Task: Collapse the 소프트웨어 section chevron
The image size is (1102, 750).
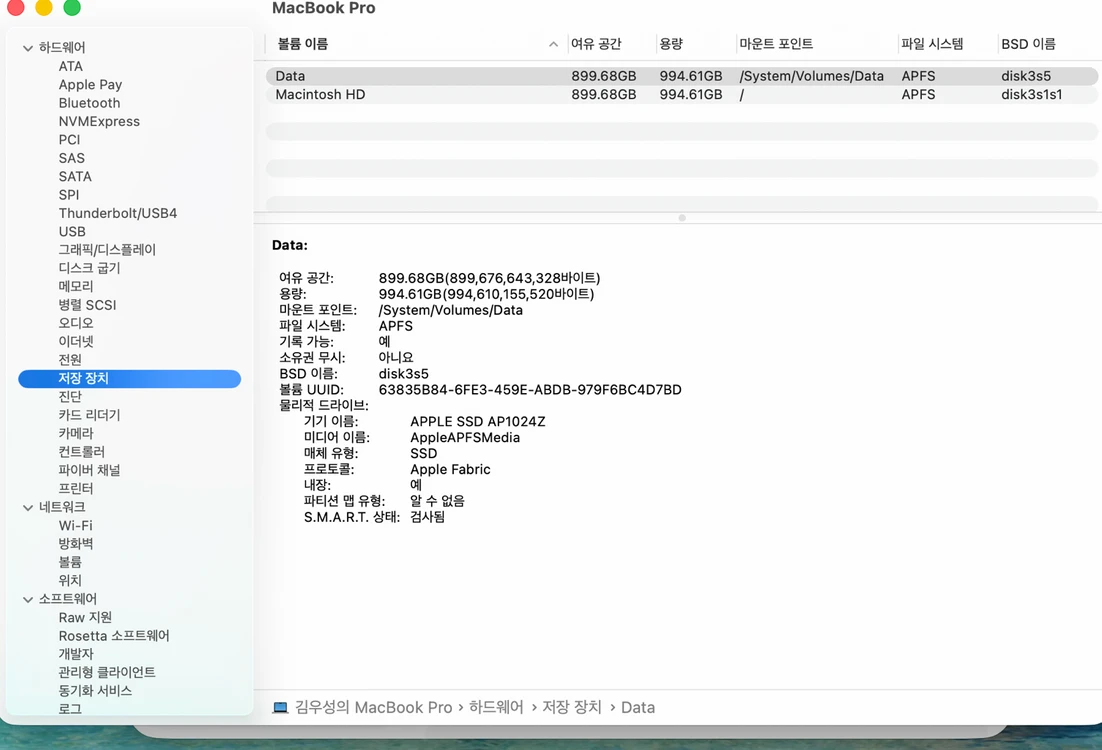Action: (x=28, y=600)
